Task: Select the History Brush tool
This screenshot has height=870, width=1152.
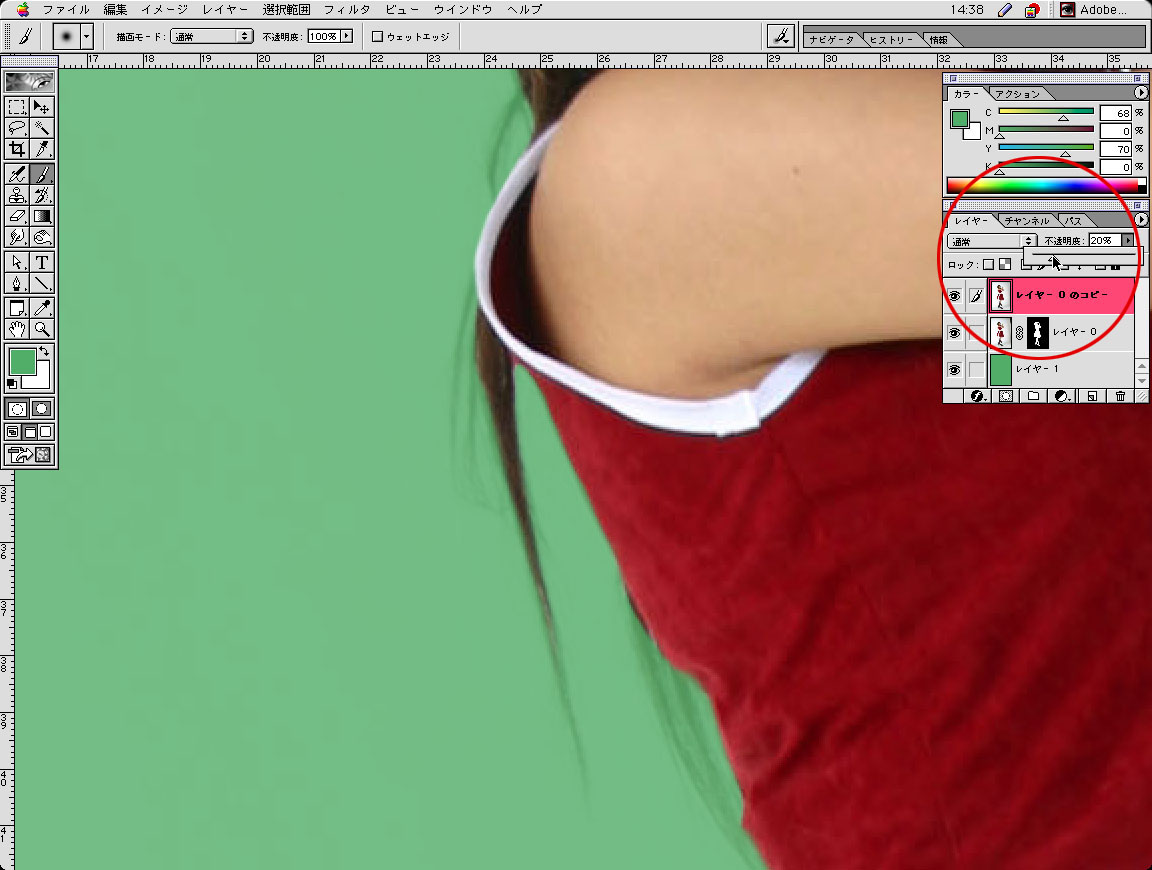Action: click(x=42, y=195)
